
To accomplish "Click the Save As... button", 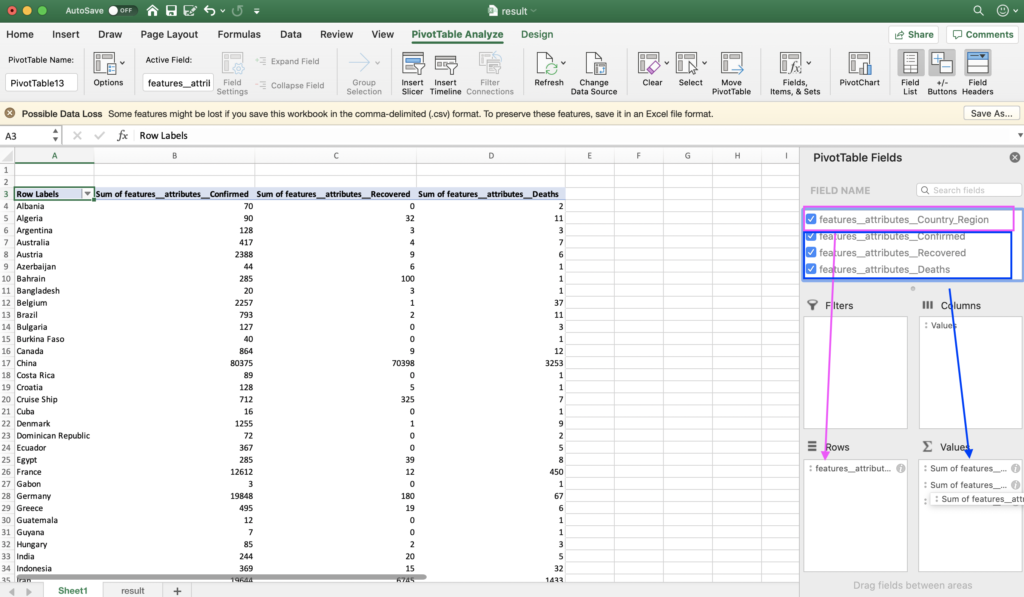I will (x=991, y=113).
